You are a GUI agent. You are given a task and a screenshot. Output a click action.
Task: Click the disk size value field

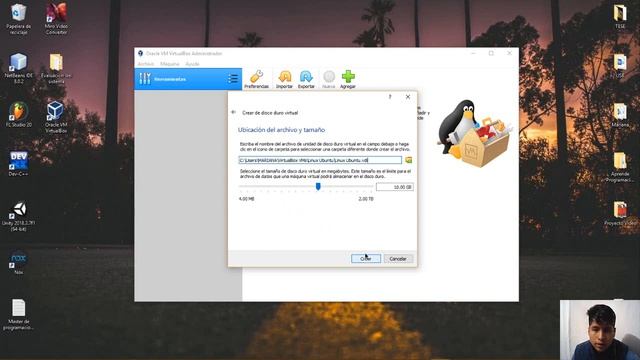point(394,187)
